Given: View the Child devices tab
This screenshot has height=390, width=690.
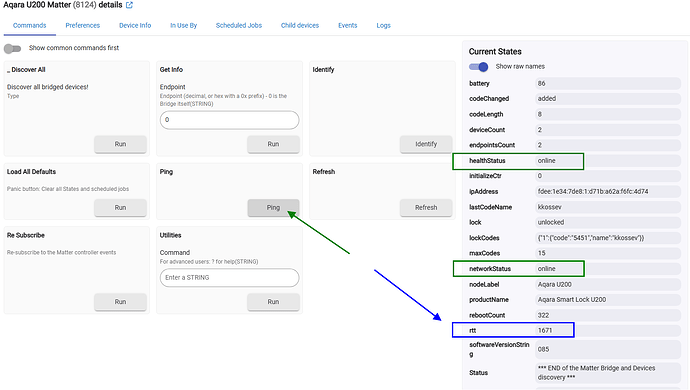Looking at the screenshot, I should pyautogui.click(x=300, y=26).
